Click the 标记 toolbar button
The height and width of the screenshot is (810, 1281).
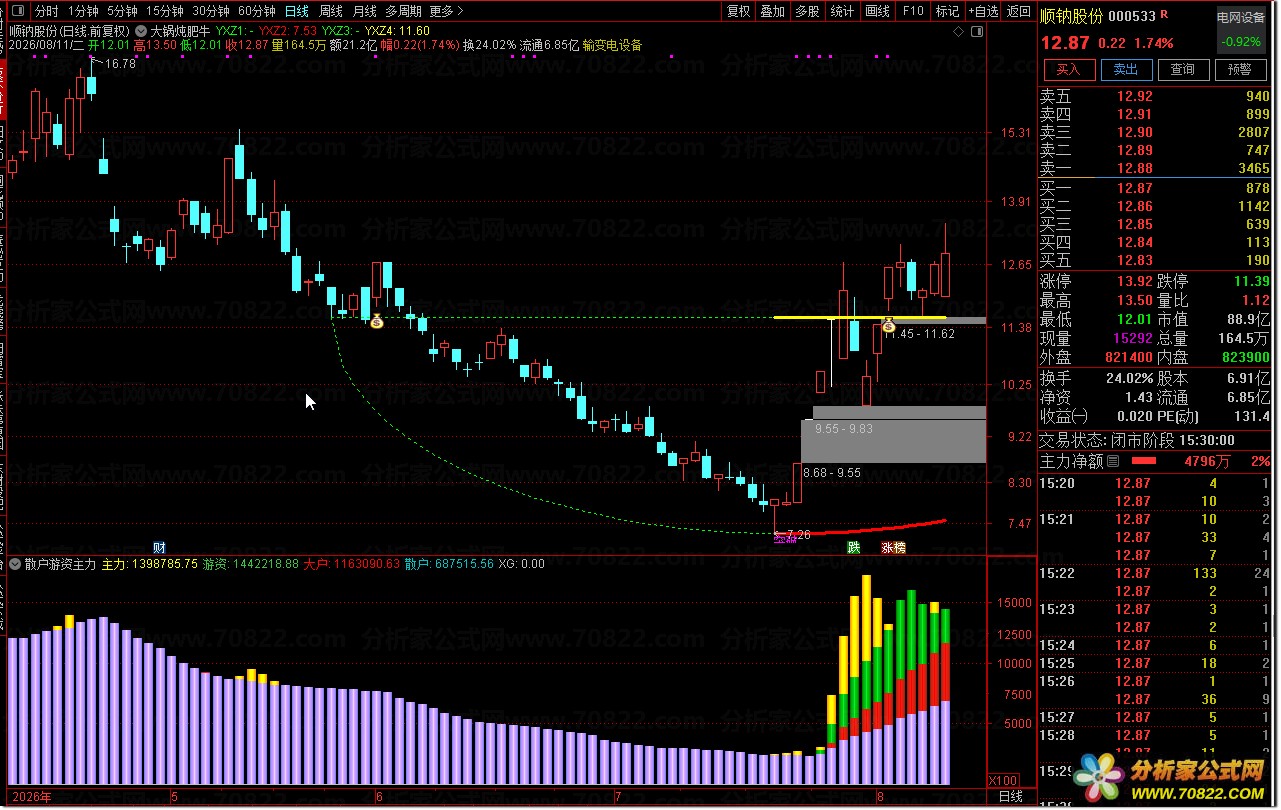click(x=947, y=12)
